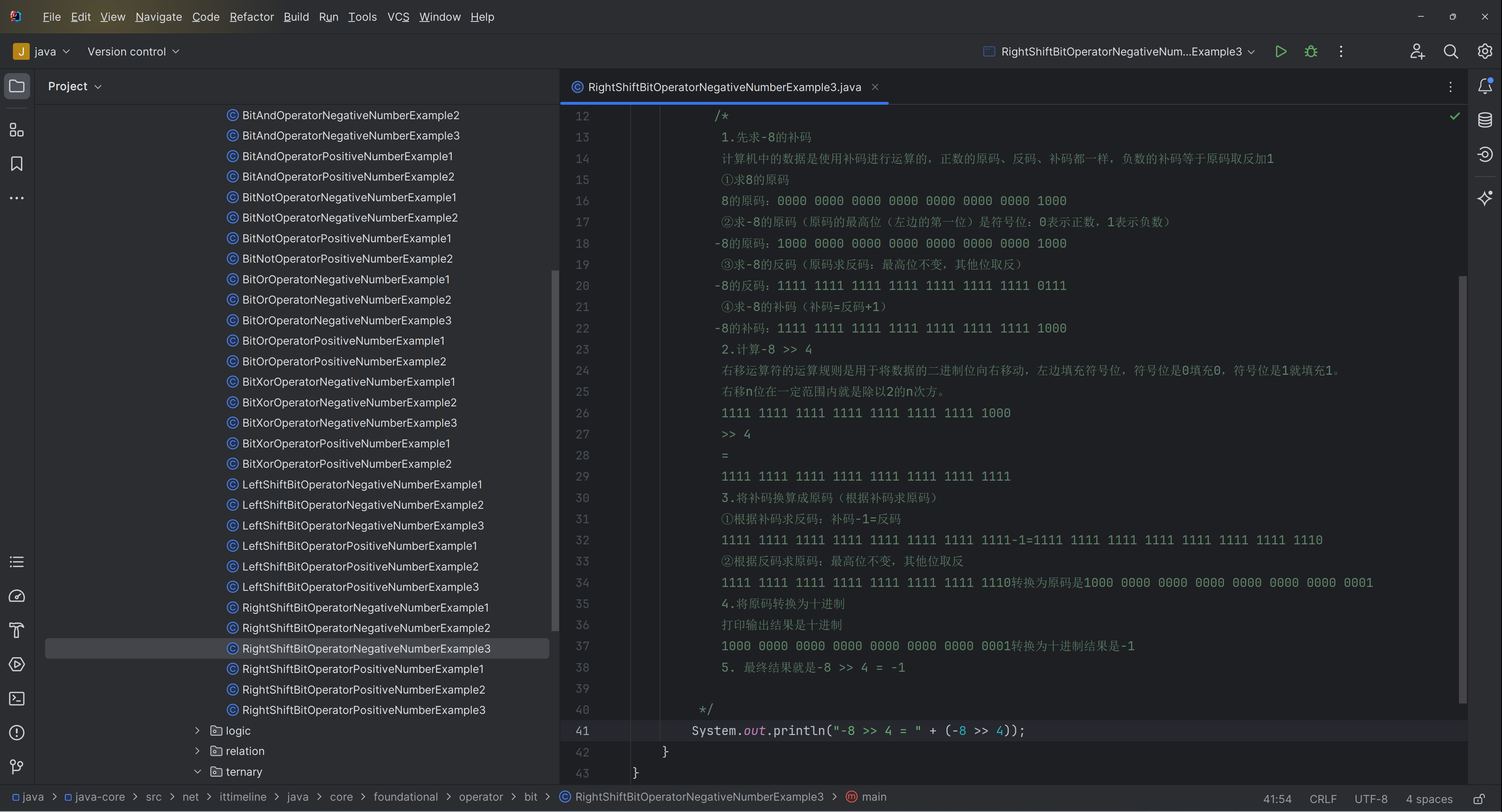Click ittimeline in the breadcrumb bar

242,797
